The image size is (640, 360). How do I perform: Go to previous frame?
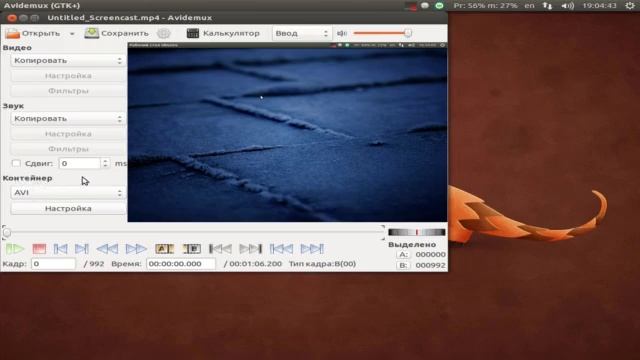point(60,249)
